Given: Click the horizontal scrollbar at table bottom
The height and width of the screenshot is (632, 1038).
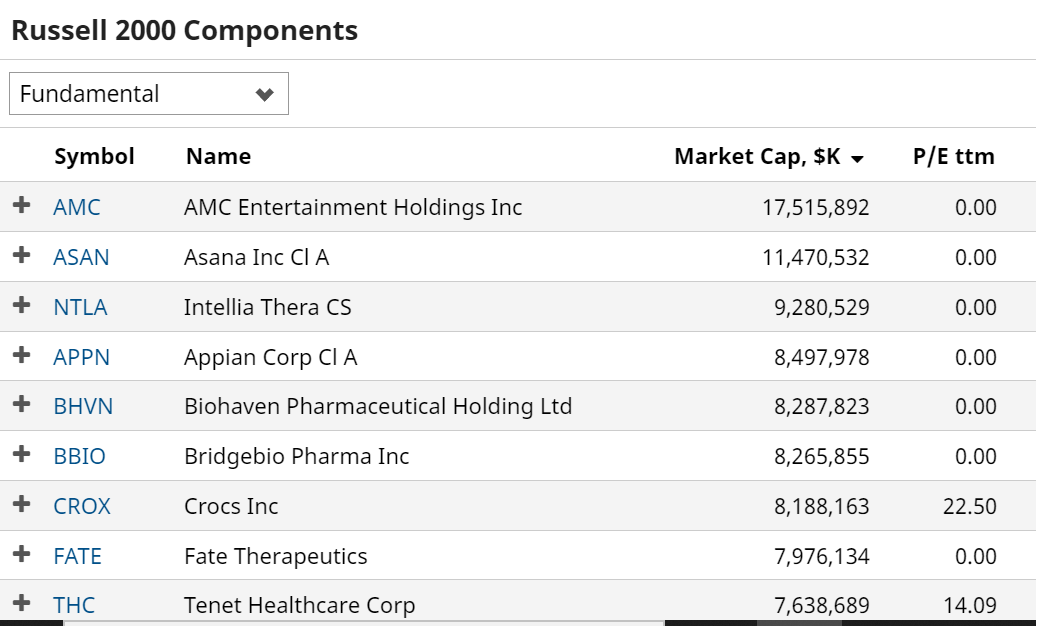Looking at the screenshot, I should (518, 623).
